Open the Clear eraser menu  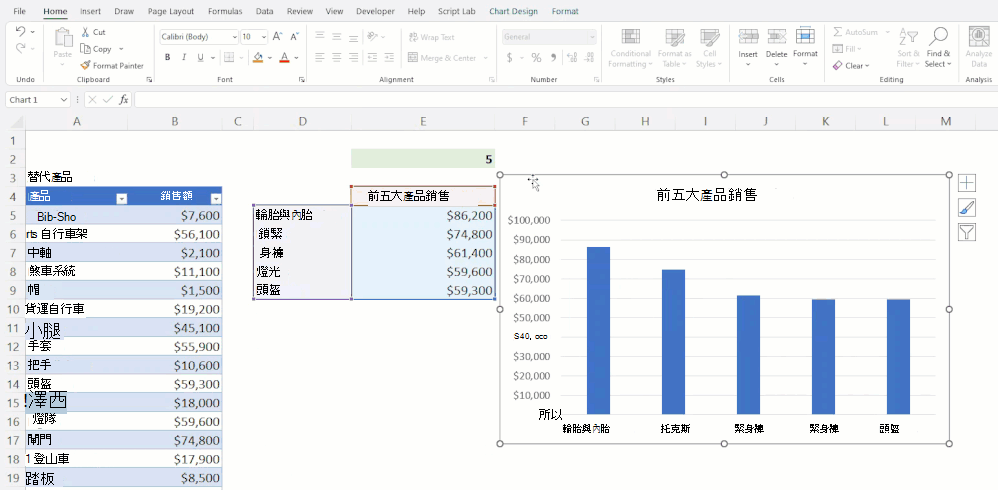click(x=851, y=66)
